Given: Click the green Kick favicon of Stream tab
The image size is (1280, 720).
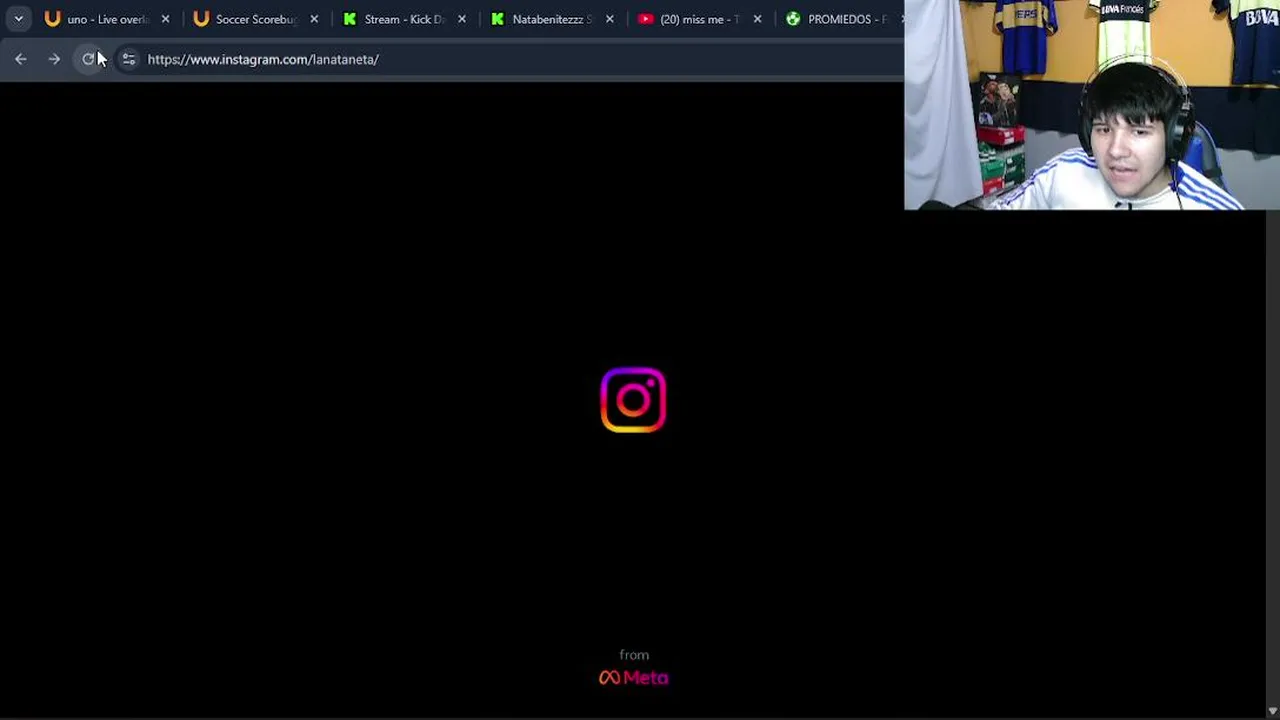Looking at the screenshot, I should point(349,19).
